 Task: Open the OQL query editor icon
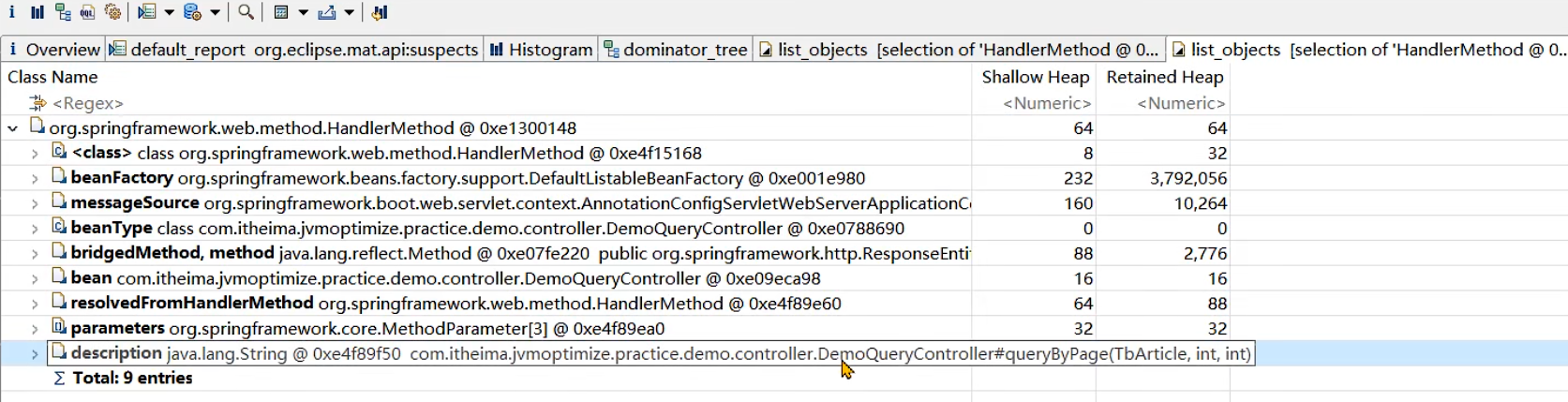click(x=87, y=12)
